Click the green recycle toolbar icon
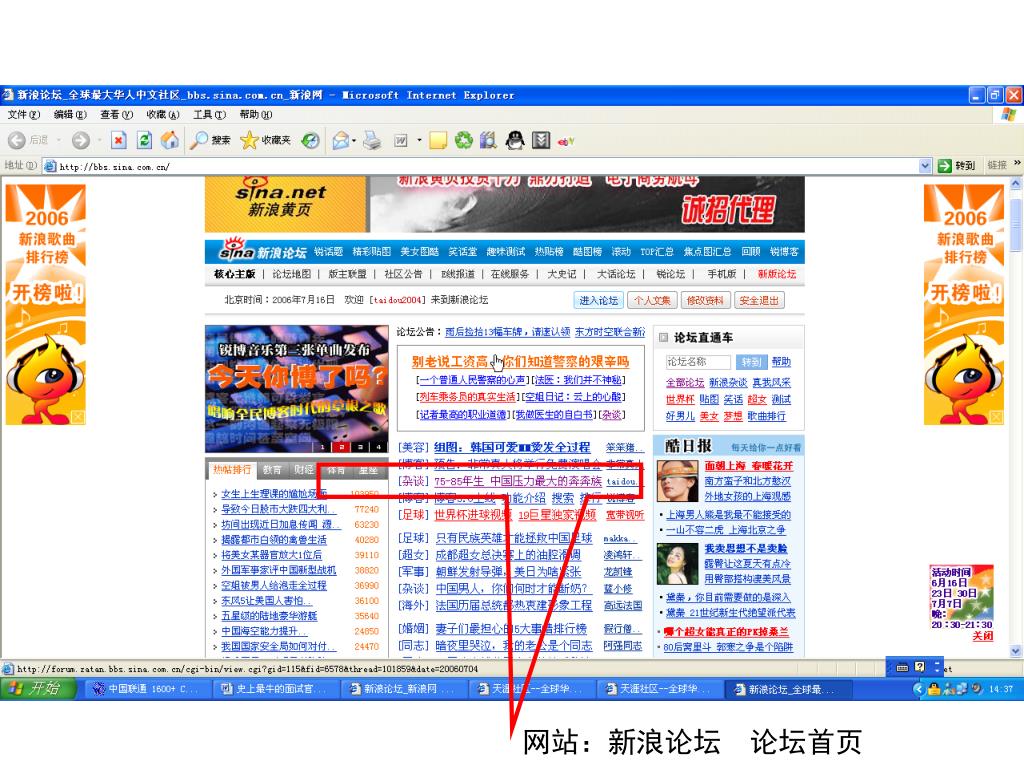1024x768 pixels. pos(464,140)
